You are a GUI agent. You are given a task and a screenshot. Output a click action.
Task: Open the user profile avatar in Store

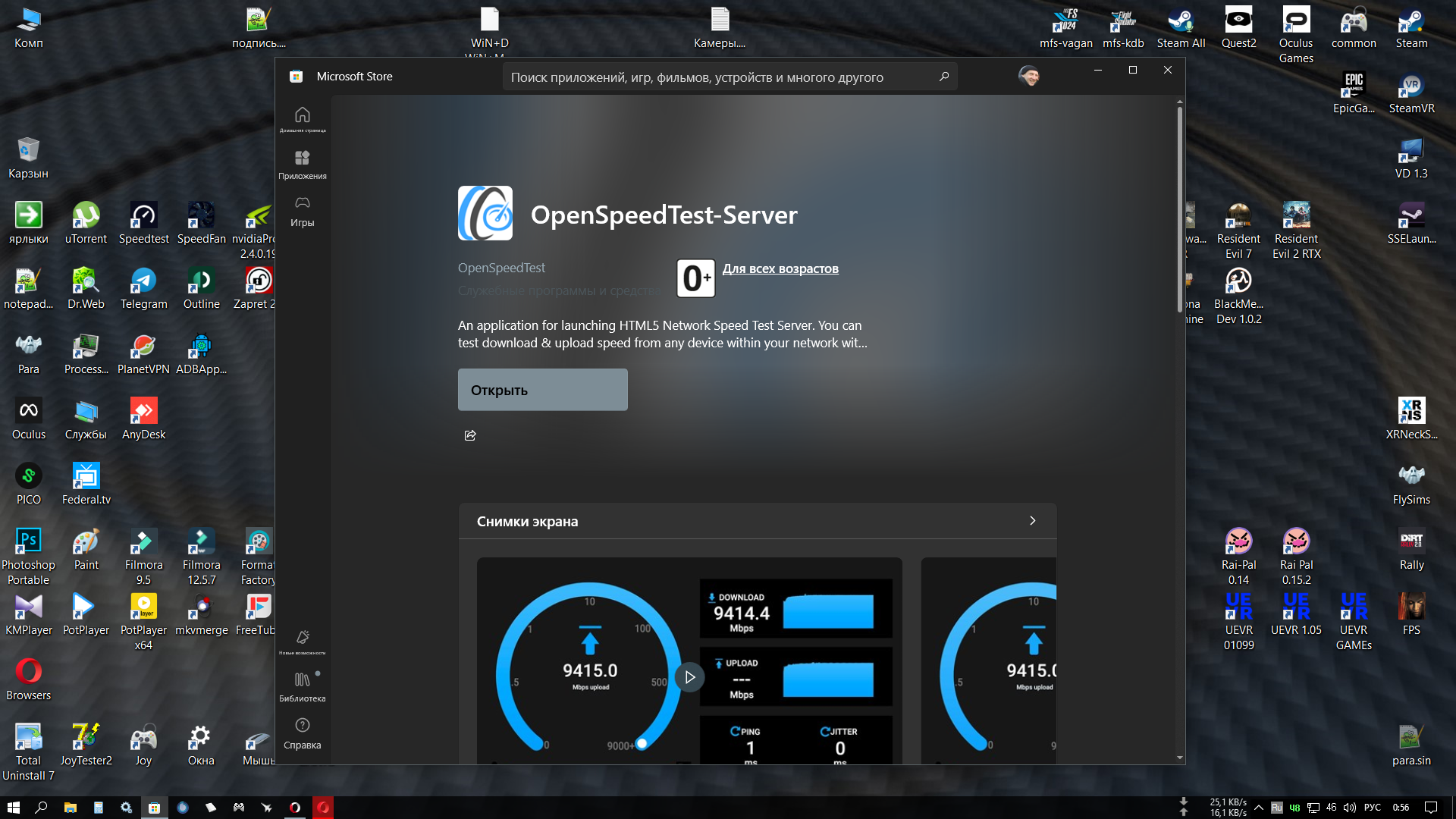pos(1029,76)
